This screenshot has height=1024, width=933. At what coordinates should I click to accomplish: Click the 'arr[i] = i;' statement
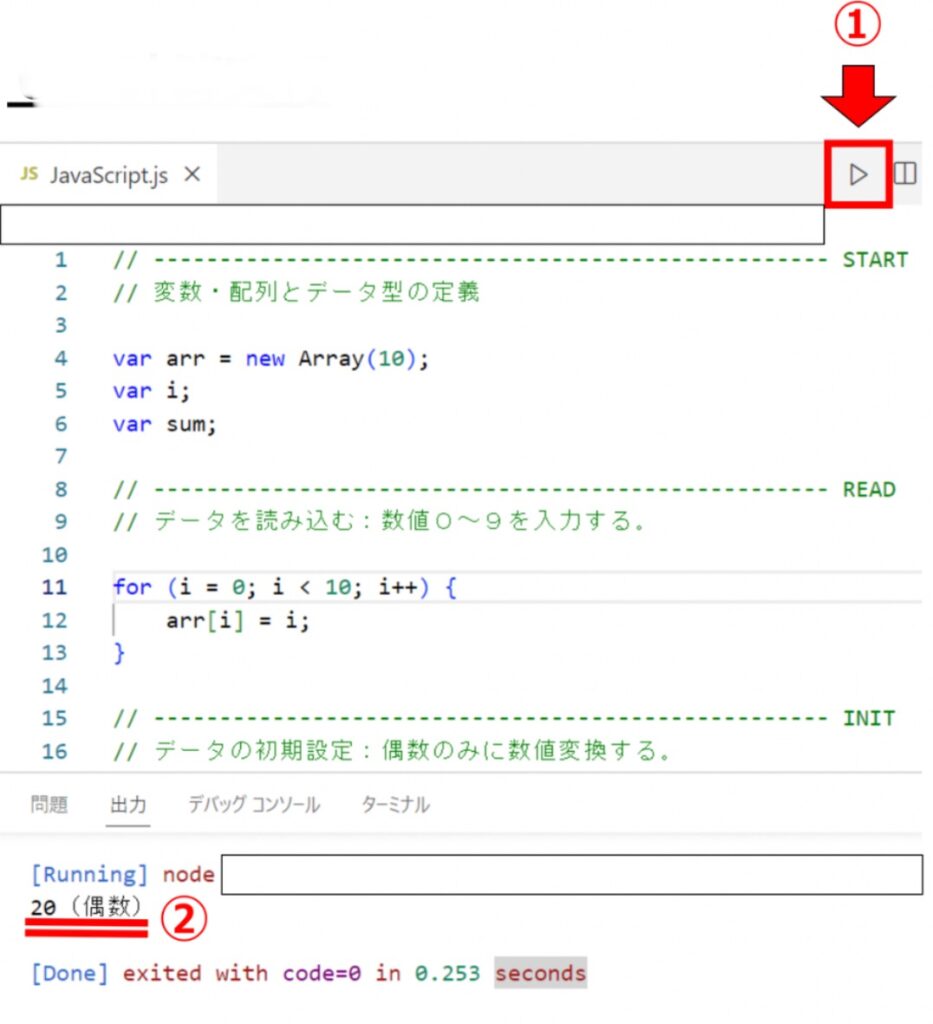[x=238, y=620]
